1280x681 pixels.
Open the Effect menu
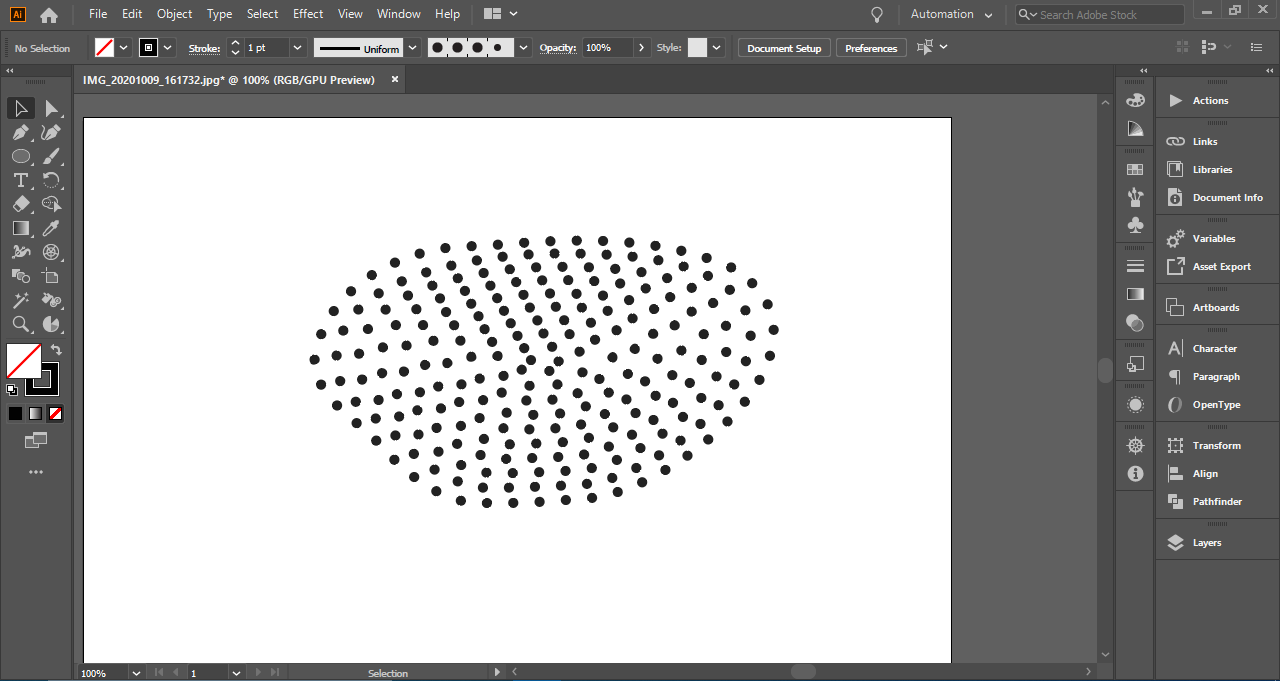[308, 14]
